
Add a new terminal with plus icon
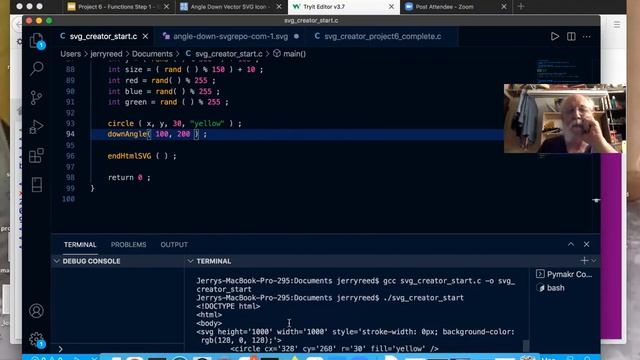[x=584, y=260]
